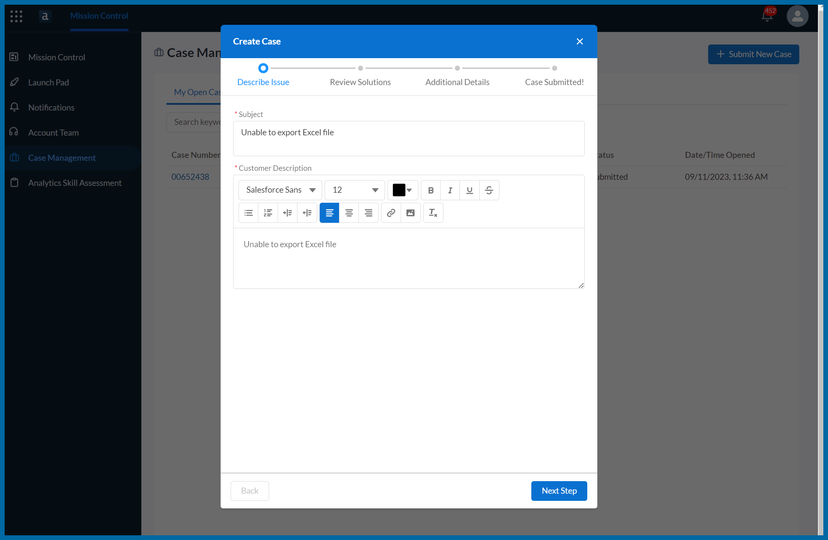This screenshot has height=540, width=828.
Task: Insert an image into description
Action: click(410, 213)
